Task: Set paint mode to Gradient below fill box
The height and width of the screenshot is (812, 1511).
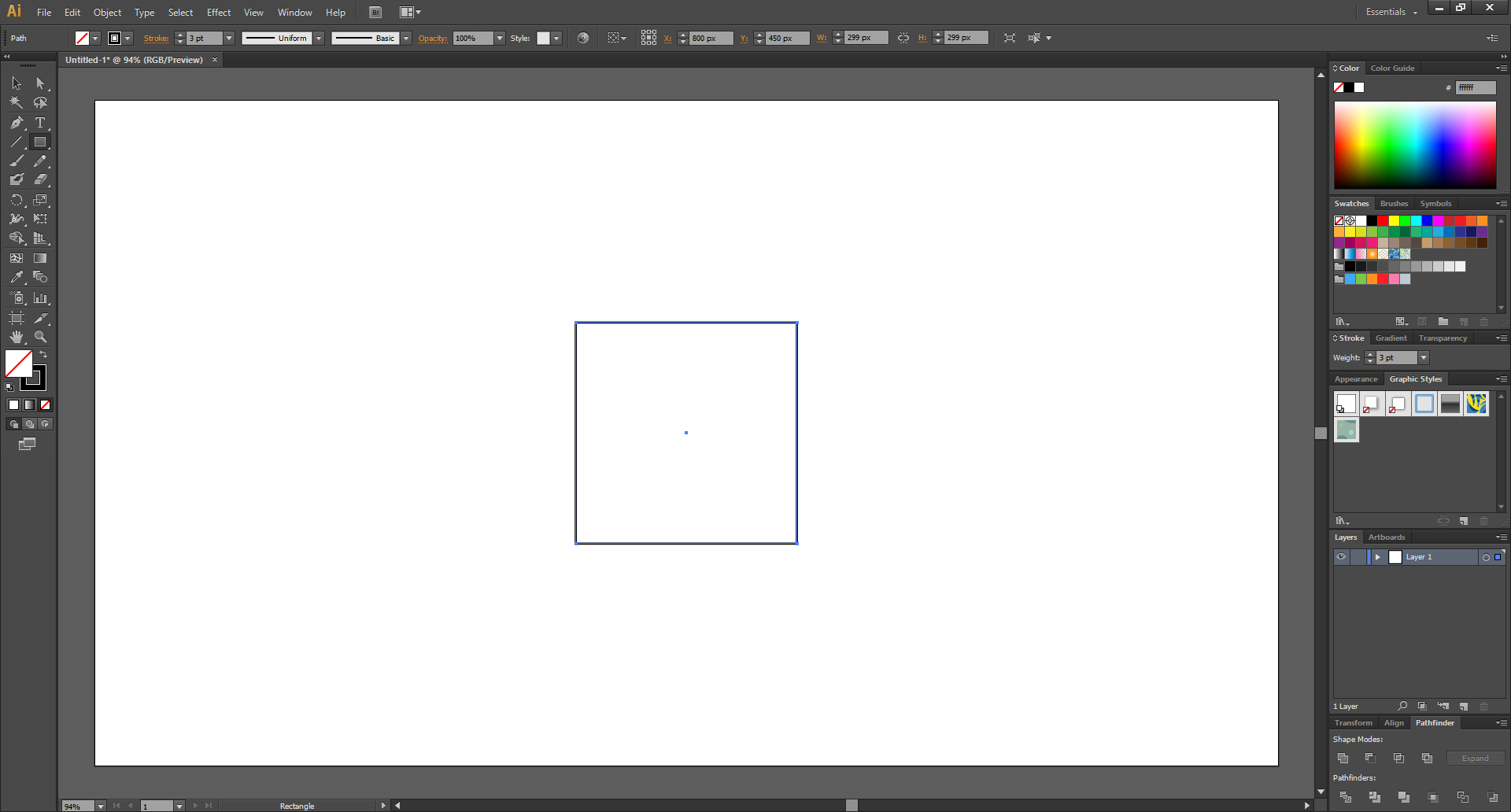Action: point(29,405)
